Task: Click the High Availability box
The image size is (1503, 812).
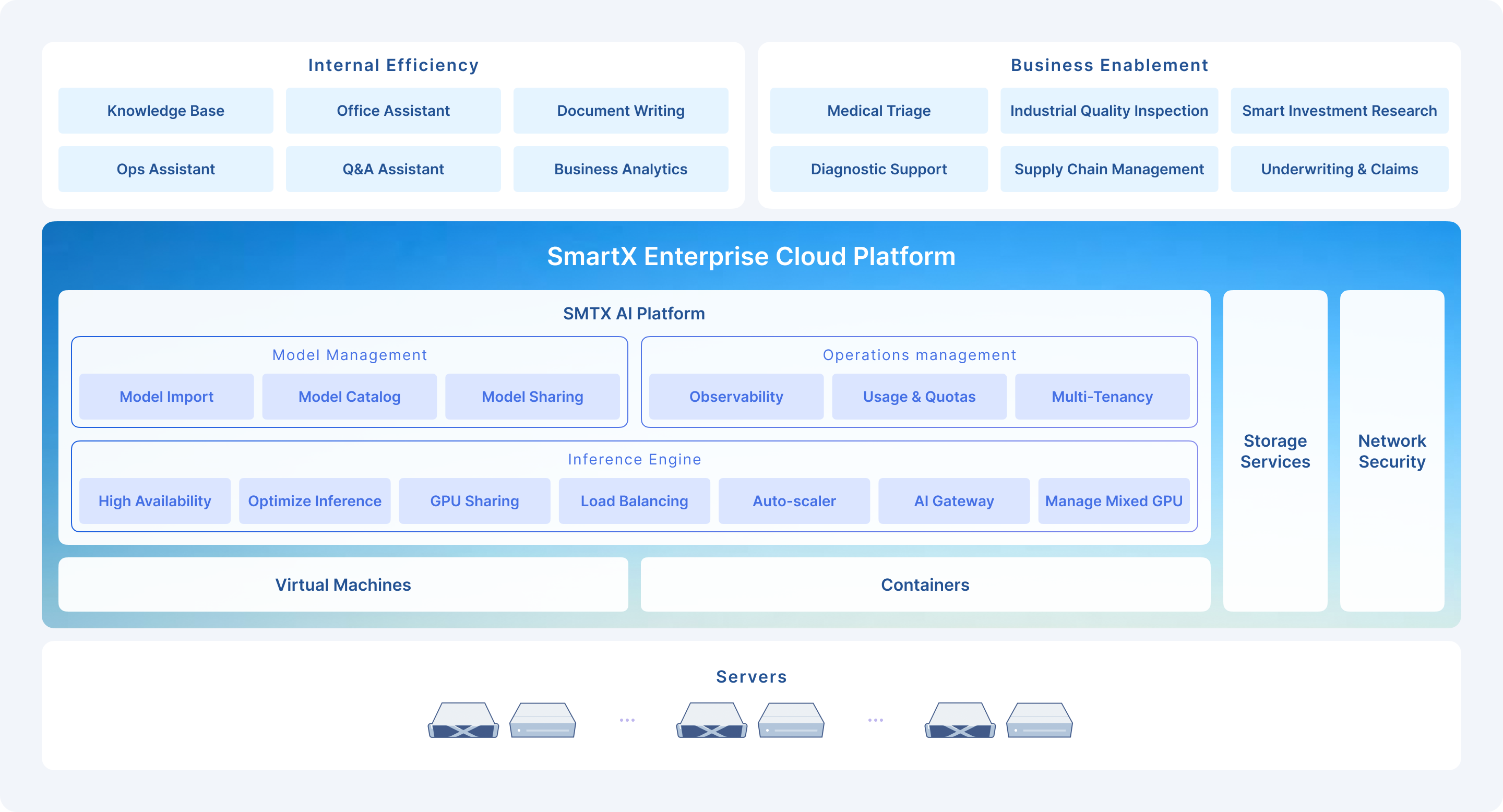Action: click(x=154, y=501)
